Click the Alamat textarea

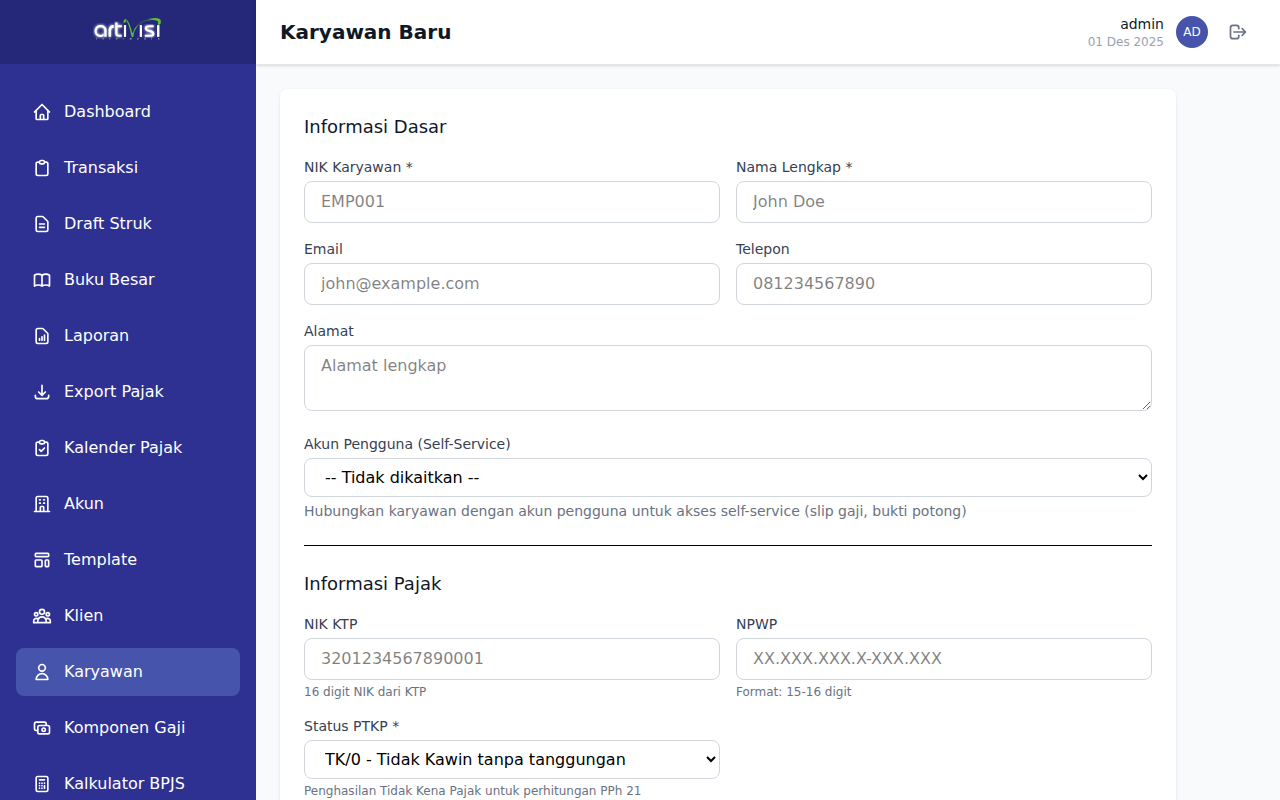(727, 378)
